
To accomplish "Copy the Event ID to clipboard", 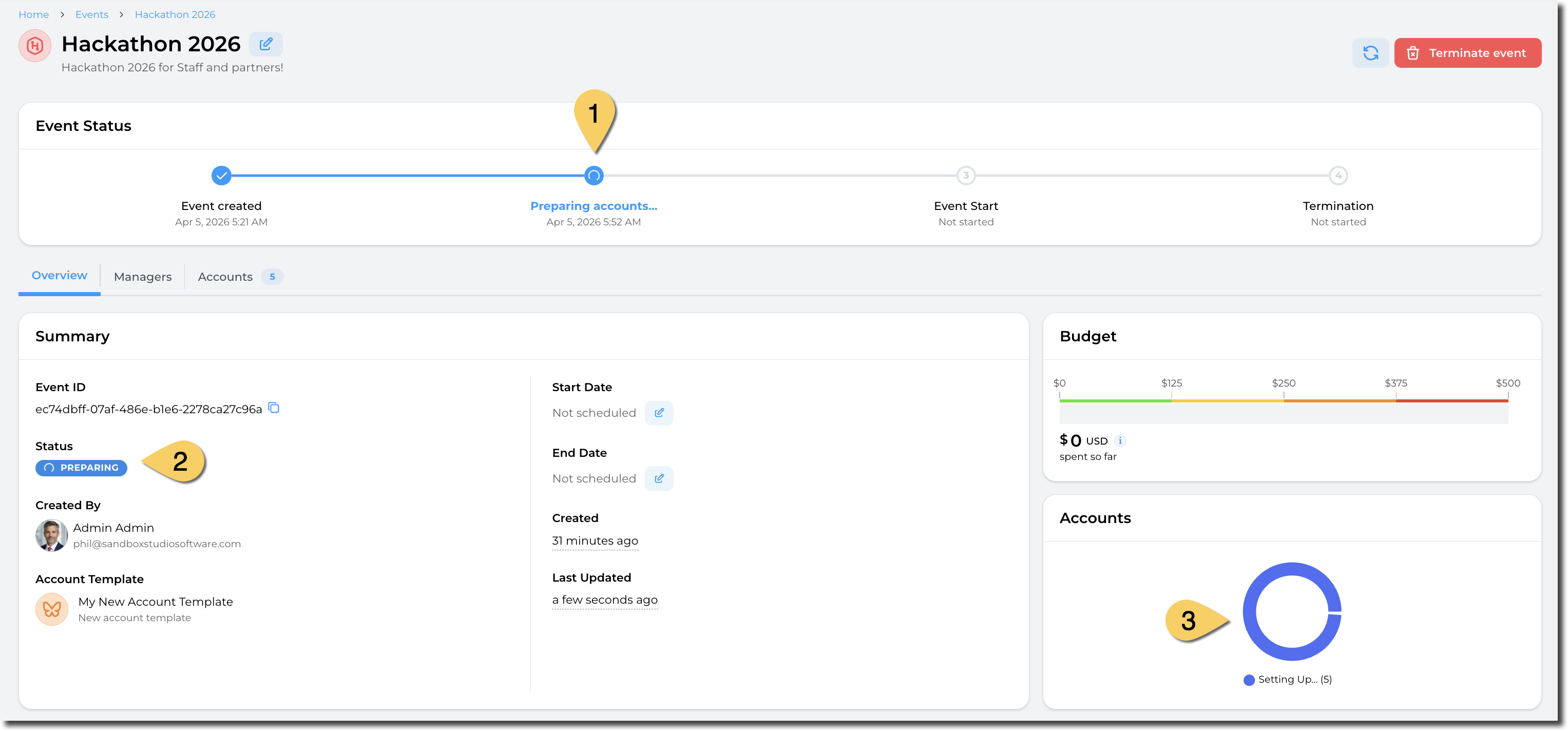I will [274, 408].
